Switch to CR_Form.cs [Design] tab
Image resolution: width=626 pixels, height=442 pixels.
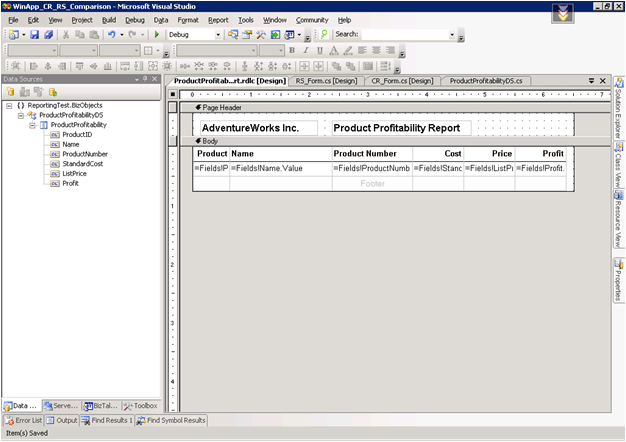(x=402, y=81)
